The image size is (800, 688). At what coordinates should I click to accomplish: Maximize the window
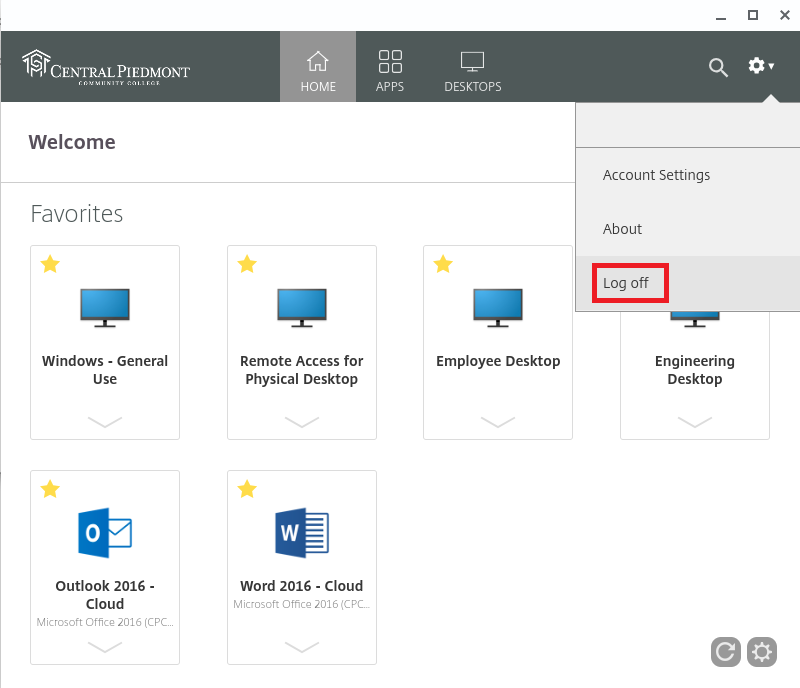click(x=753, y=15)
